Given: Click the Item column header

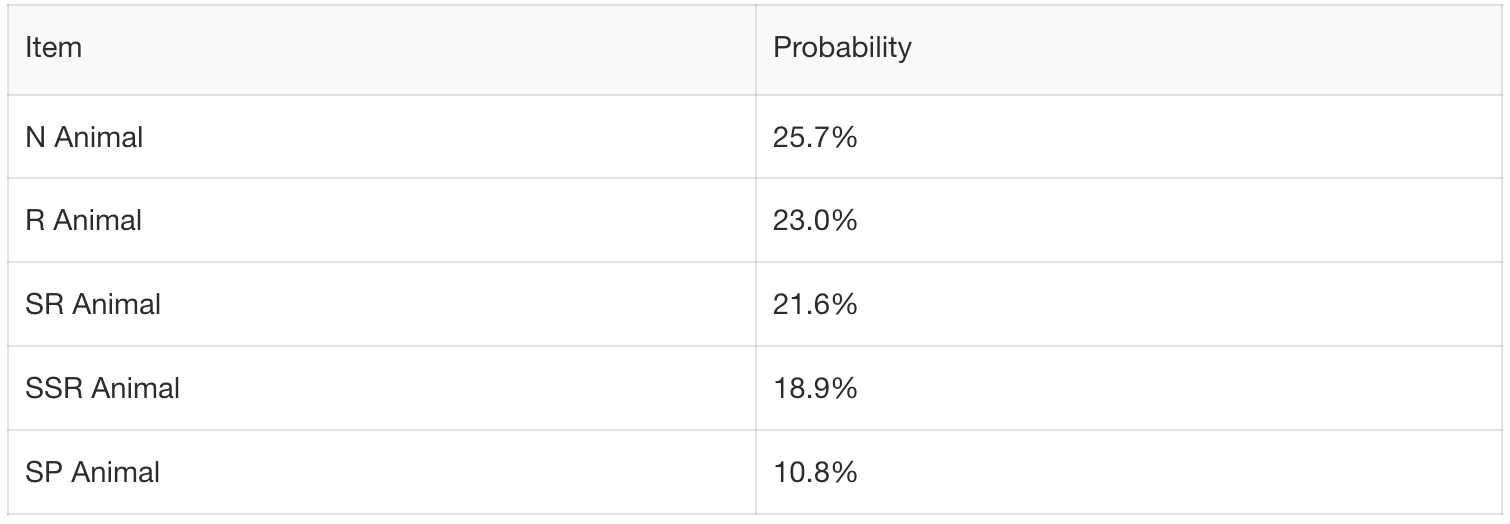Looking at the screenshot, I should 53,48.
